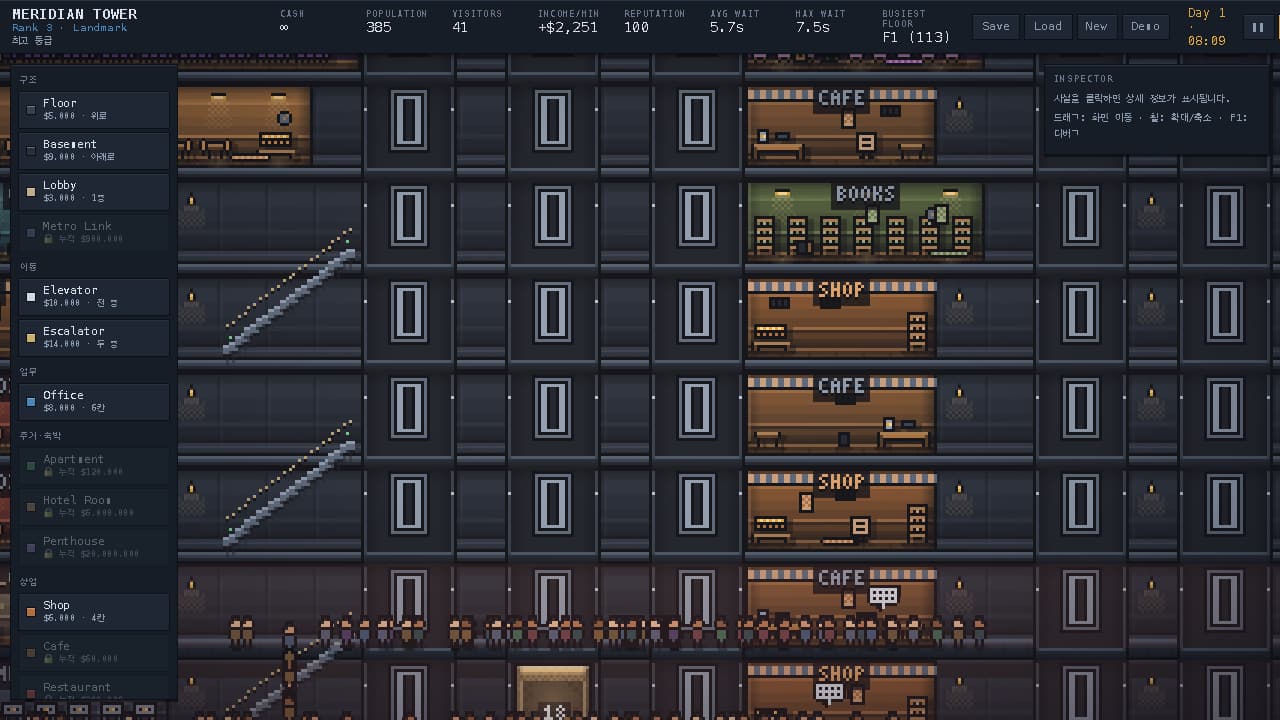This screenshot has width=1280, height=720.
Task: Click the POPULATION 385 stat
Action: [x=396, y=22]
